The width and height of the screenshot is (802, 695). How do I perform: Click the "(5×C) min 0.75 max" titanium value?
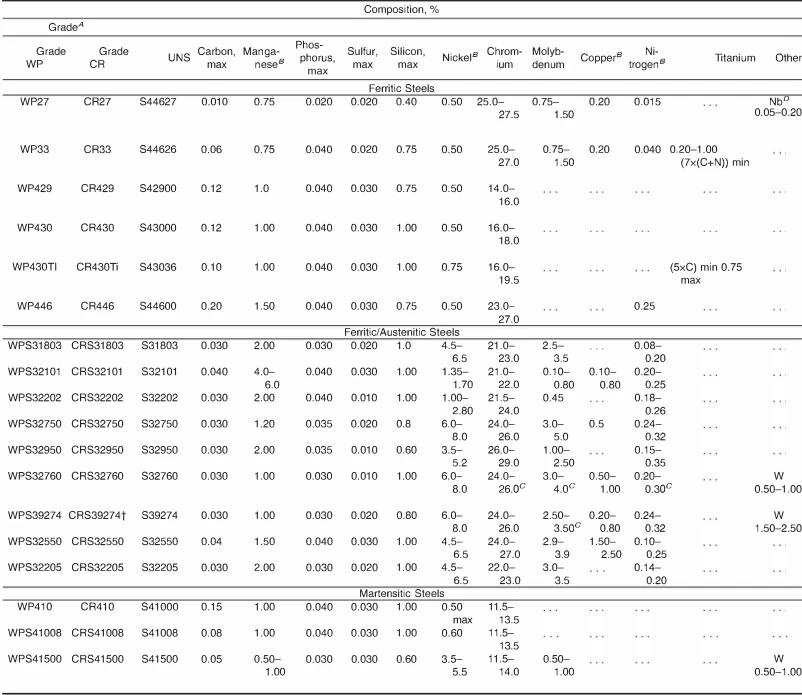(705, 274)
